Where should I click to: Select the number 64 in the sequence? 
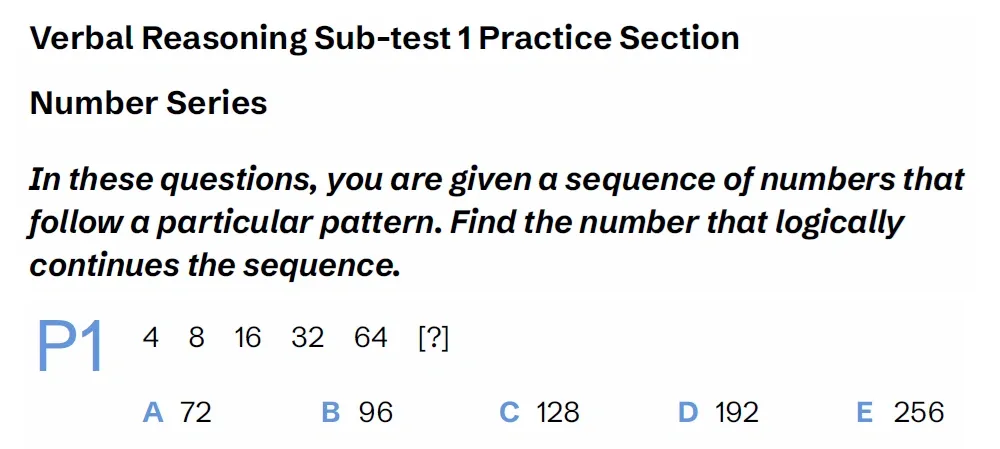click(x=370, y=338)
